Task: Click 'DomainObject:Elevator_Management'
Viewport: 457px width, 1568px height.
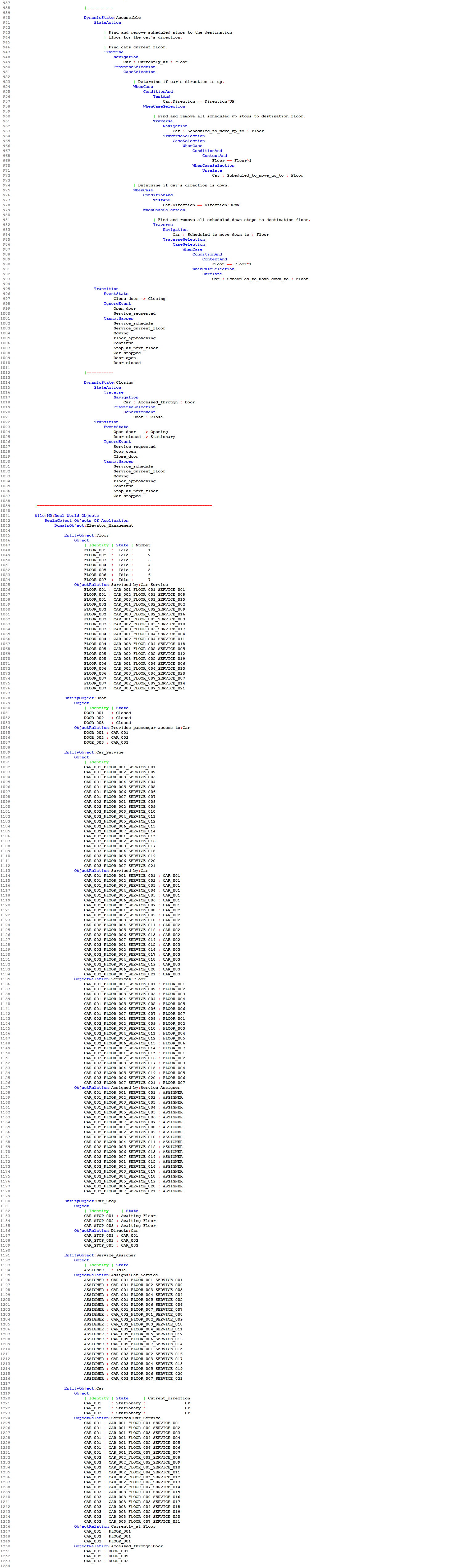Action: (x=94, y=525)
